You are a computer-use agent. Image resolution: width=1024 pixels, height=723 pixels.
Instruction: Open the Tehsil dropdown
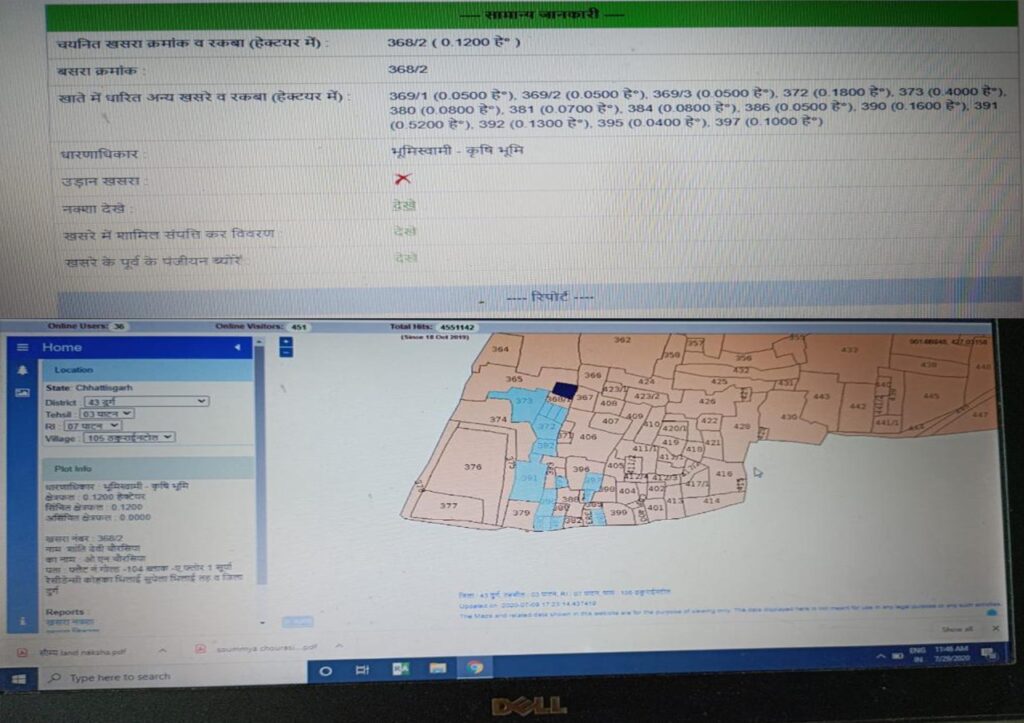coord(106,413)
